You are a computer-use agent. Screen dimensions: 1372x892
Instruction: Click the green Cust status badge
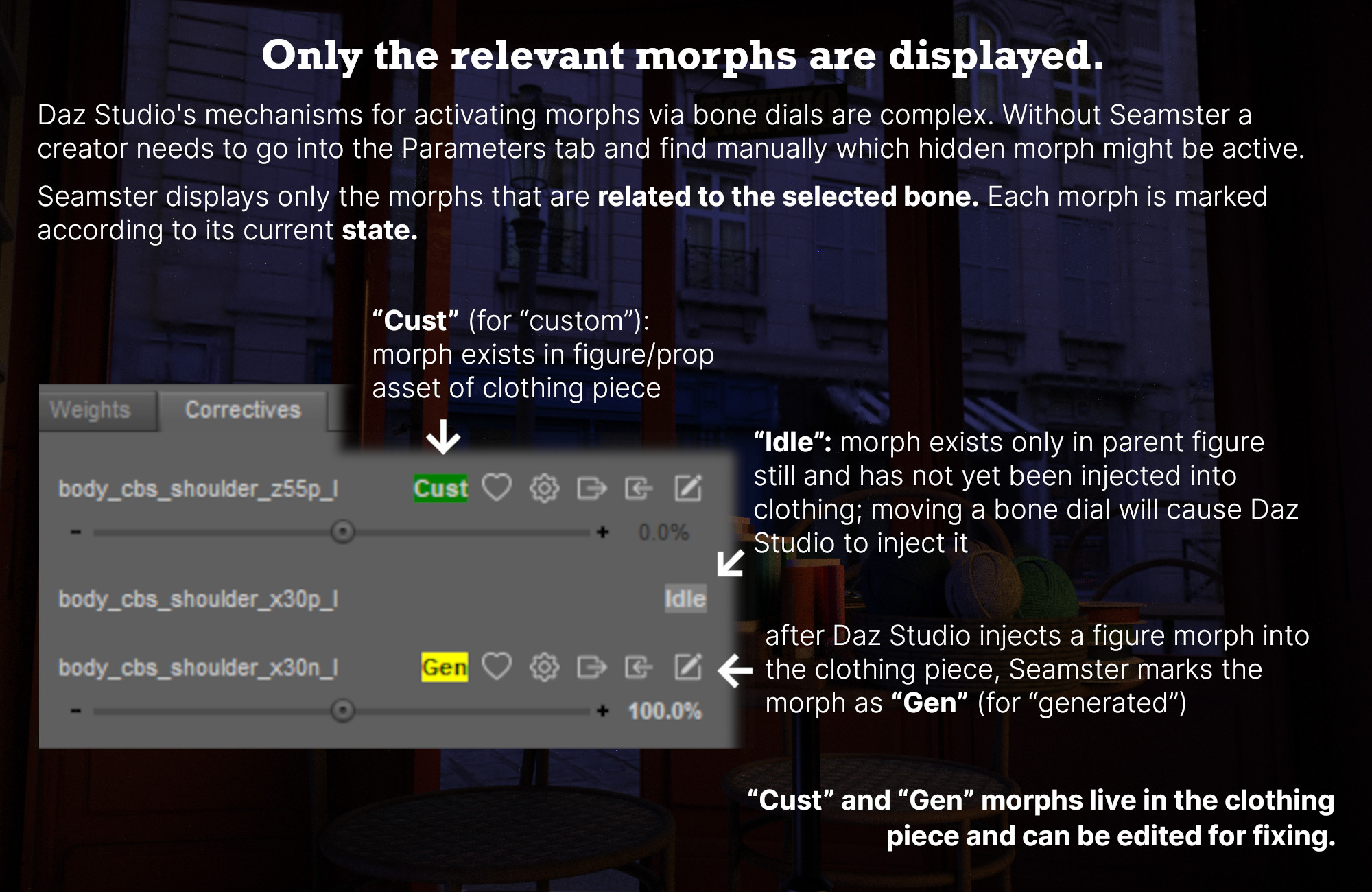coord(440,489)
